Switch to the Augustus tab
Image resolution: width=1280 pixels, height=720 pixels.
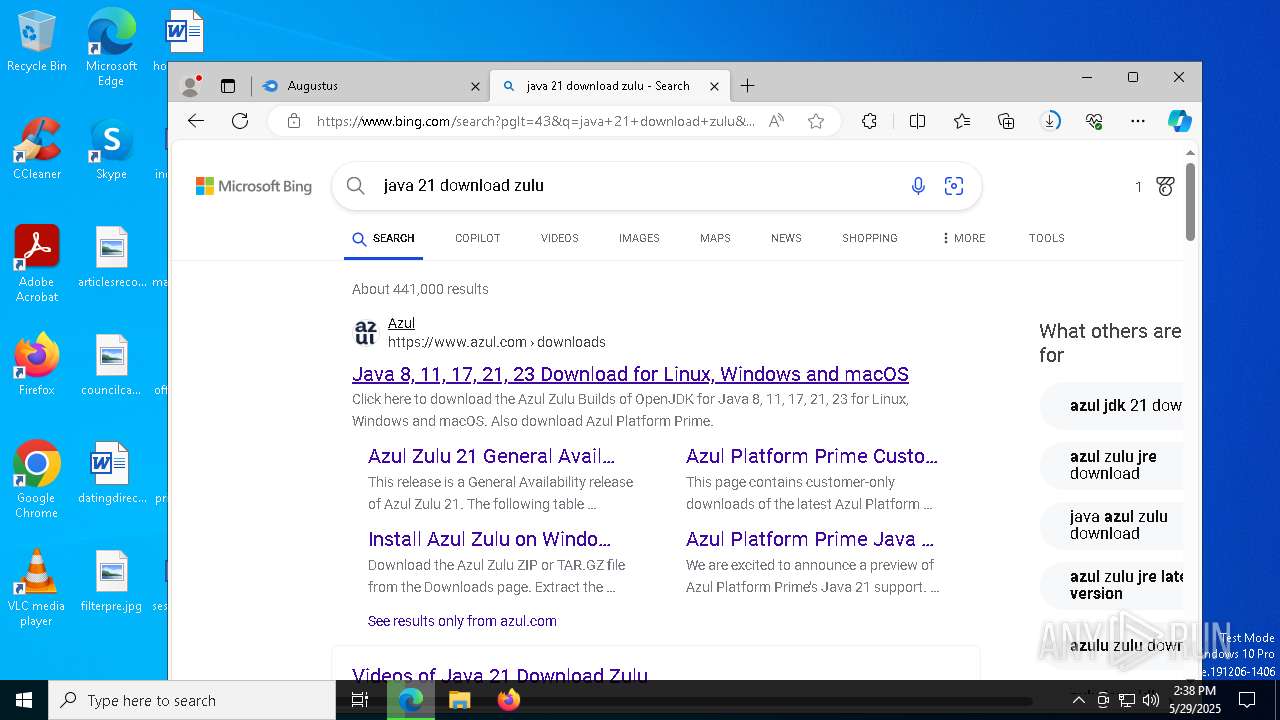(x=371, y=86)
